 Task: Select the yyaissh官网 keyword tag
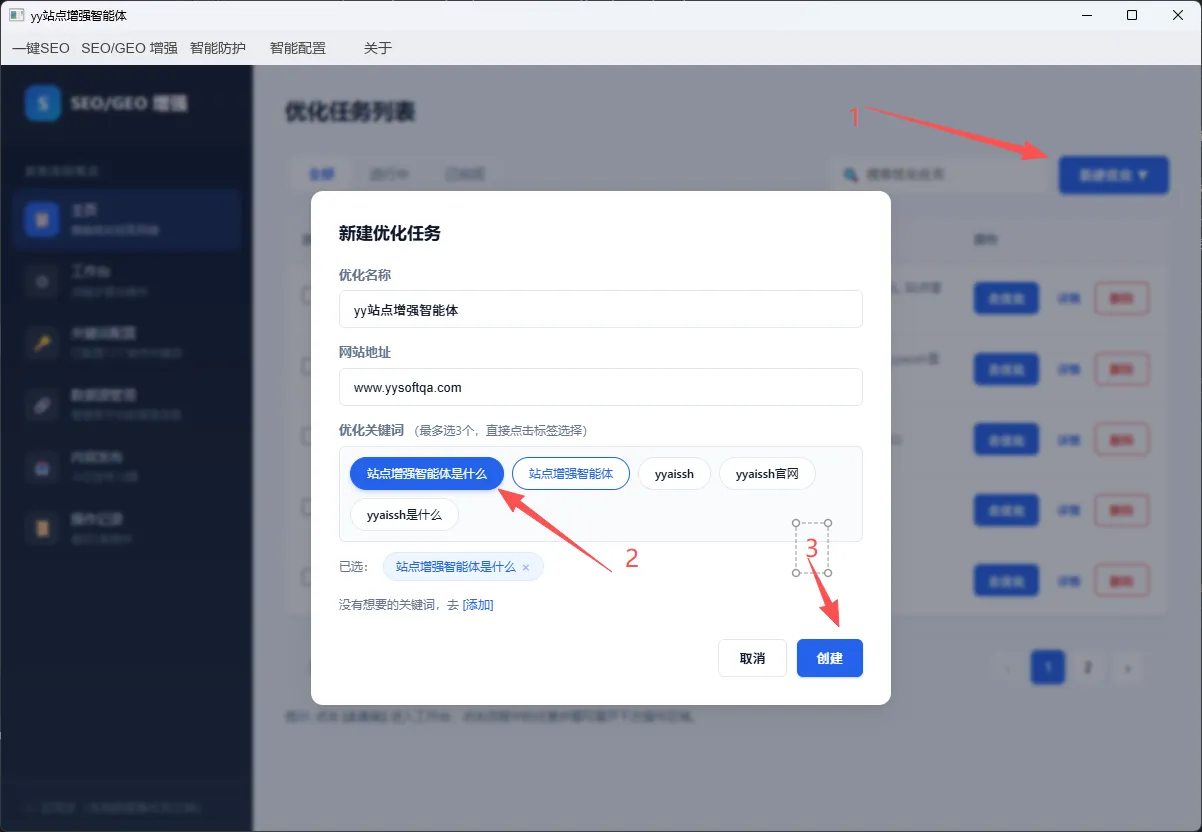point(767,474)
